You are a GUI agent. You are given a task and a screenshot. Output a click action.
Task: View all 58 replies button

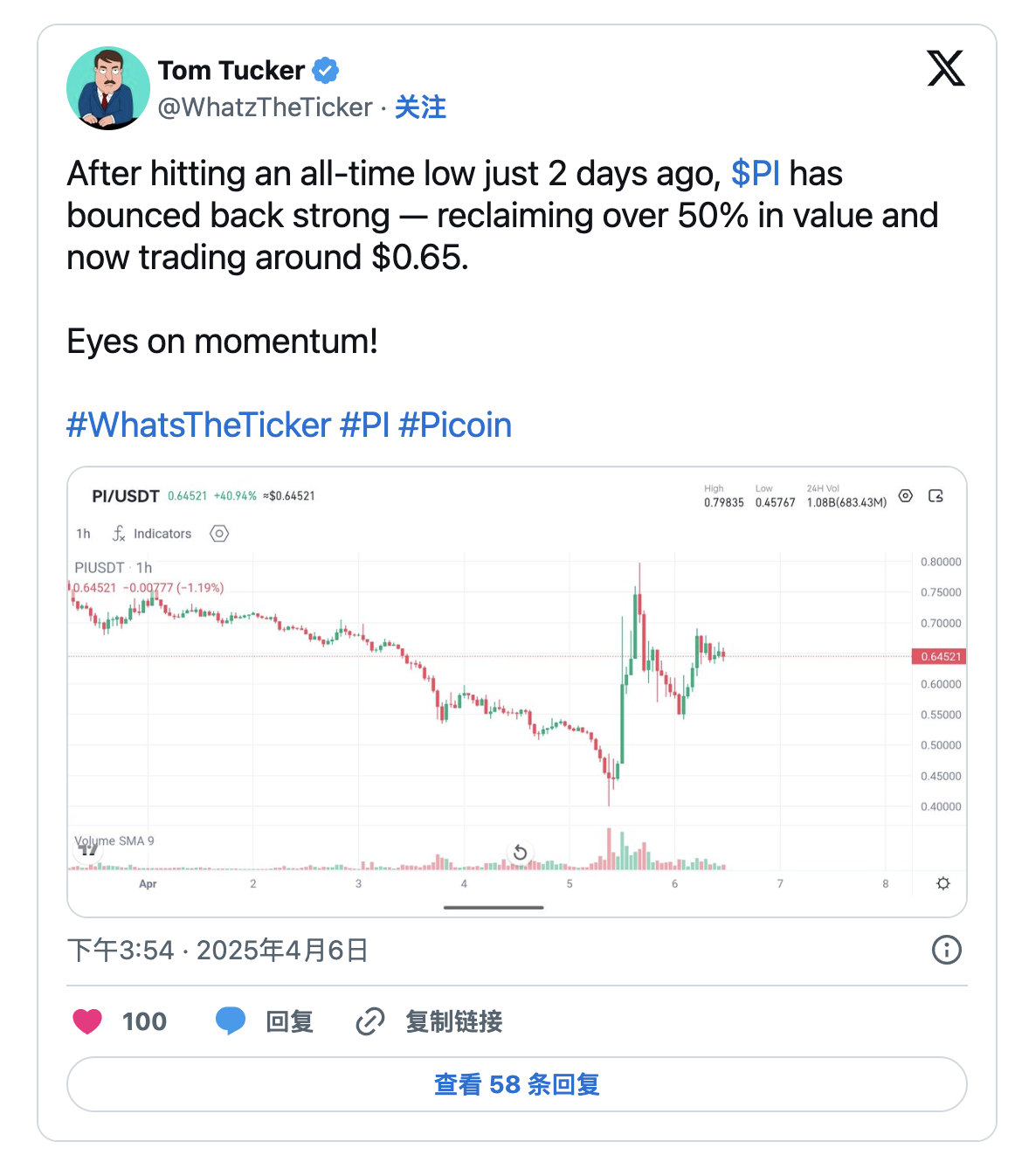(516, 1084)
